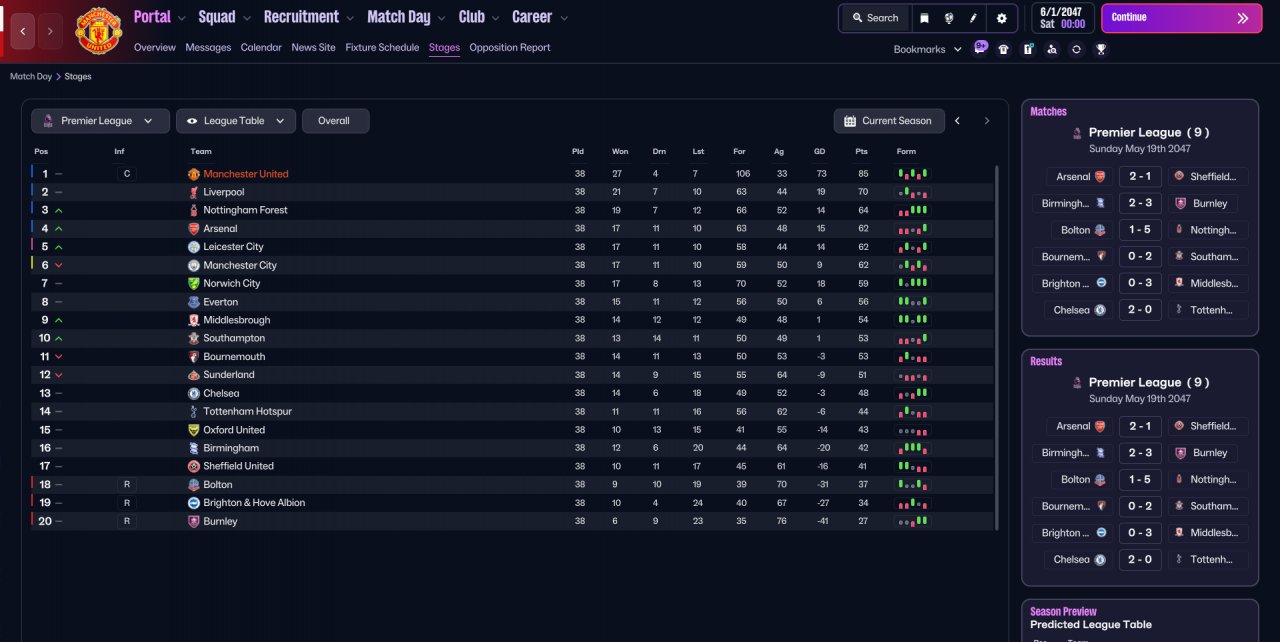Open the Fixture Schedule tab
The height and width of the screenshot is (642, 1280).
pos(382,47)
